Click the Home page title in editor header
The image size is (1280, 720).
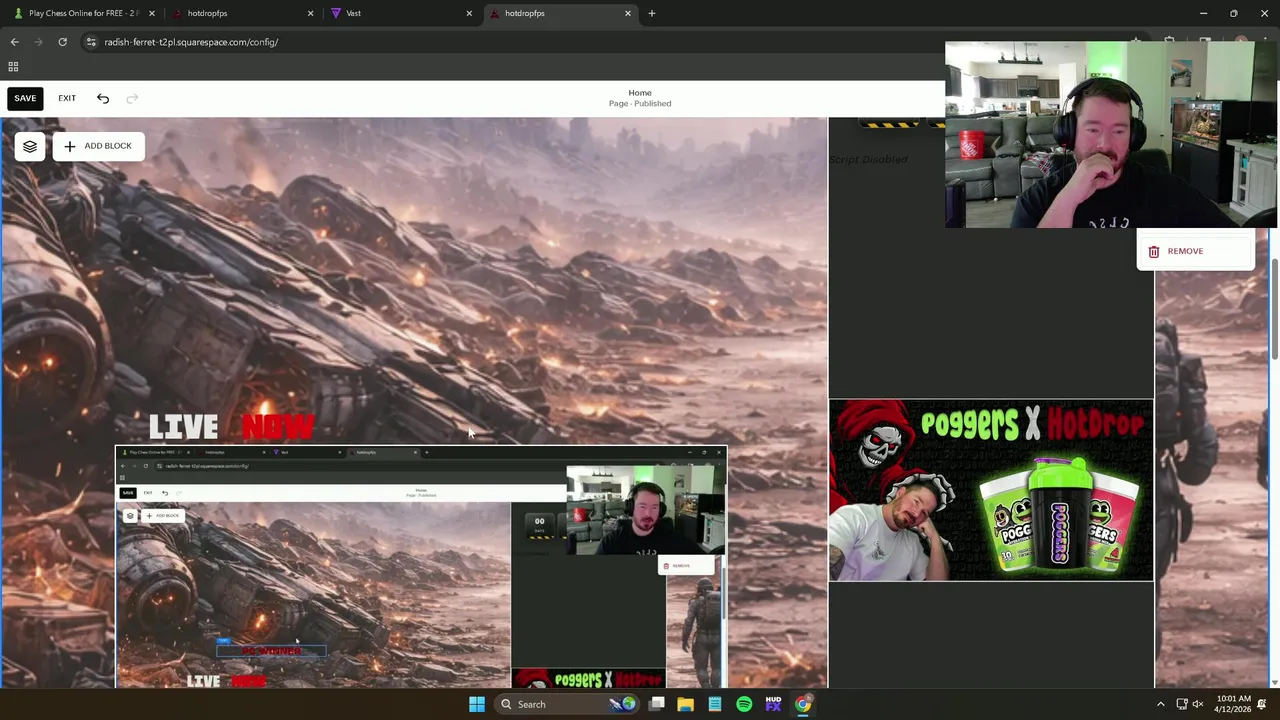point(640,93)
